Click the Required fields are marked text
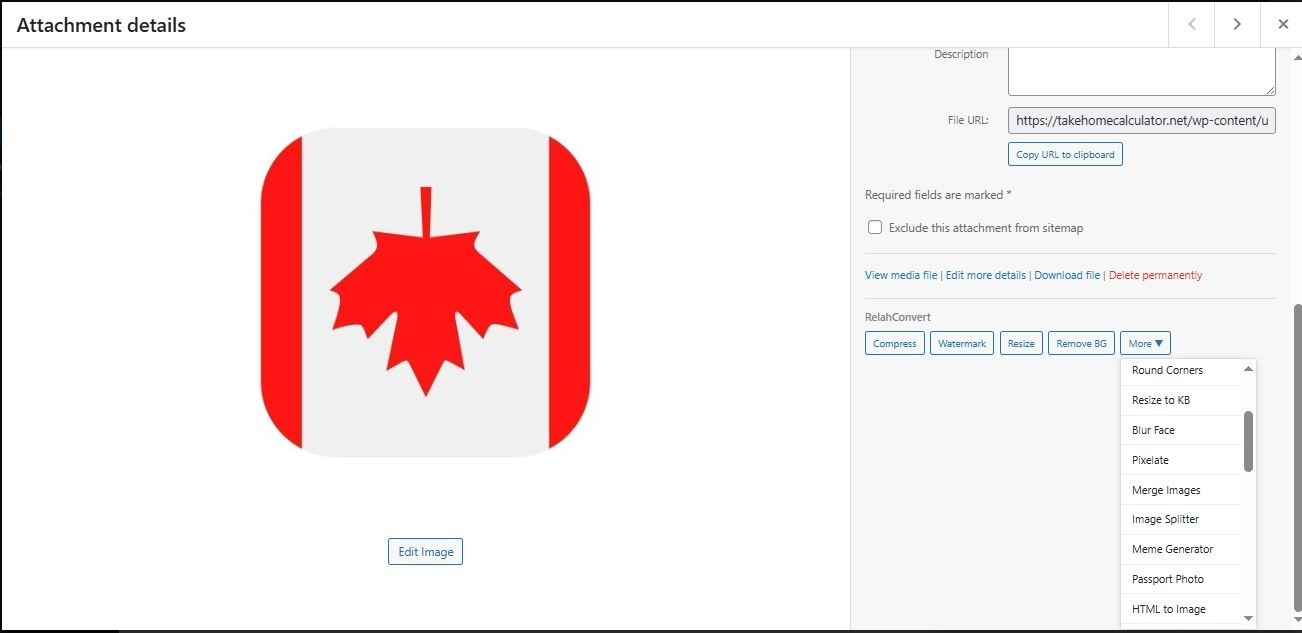This screenshot has width=1302, height=633. (x=938, y=195)
